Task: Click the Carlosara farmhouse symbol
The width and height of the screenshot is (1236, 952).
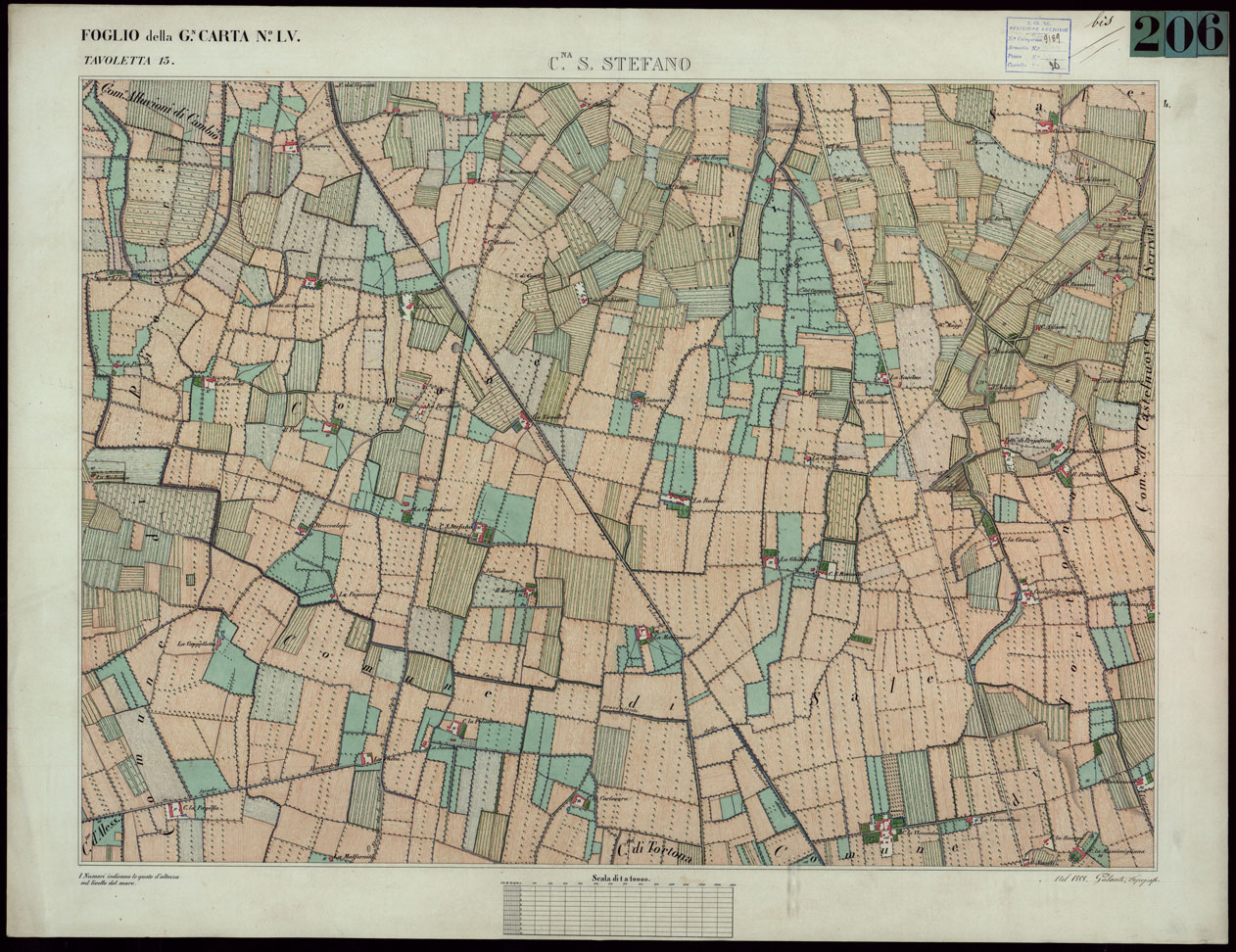Action: 580,803
